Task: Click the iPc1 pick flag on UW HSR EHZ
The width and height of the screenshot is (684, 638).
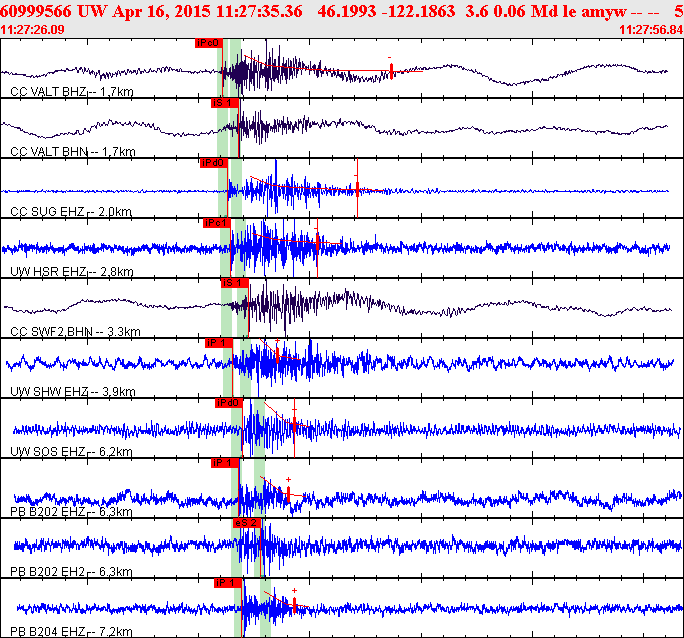Action: tap(217, 223)
